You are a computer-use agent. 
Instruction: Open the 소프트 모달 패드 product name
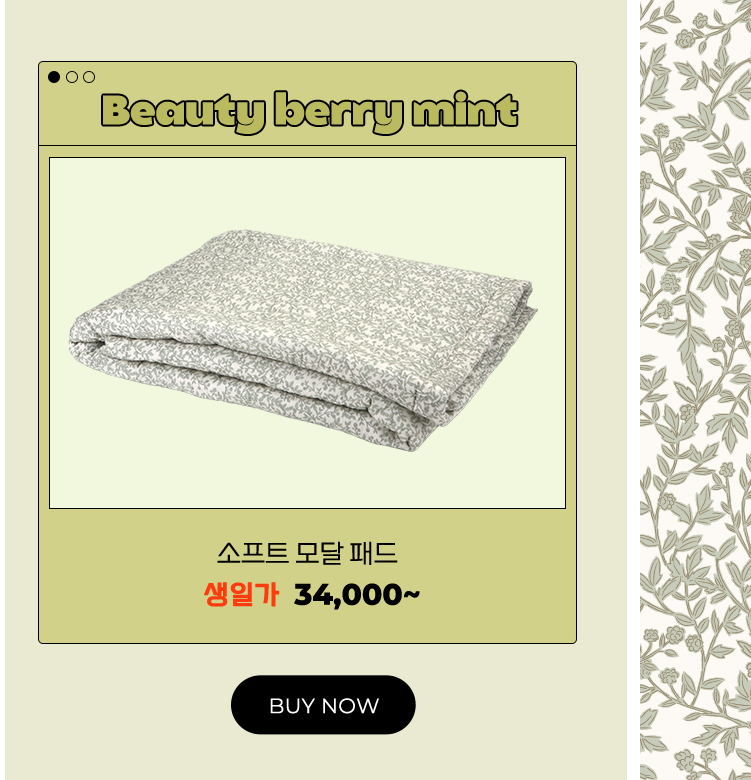[x=307, y=553]
